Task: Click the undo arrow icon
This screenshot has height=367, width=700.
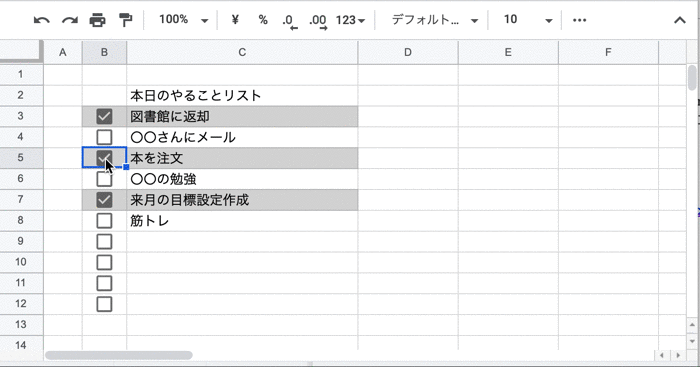Action: click(x=42, y=20)
